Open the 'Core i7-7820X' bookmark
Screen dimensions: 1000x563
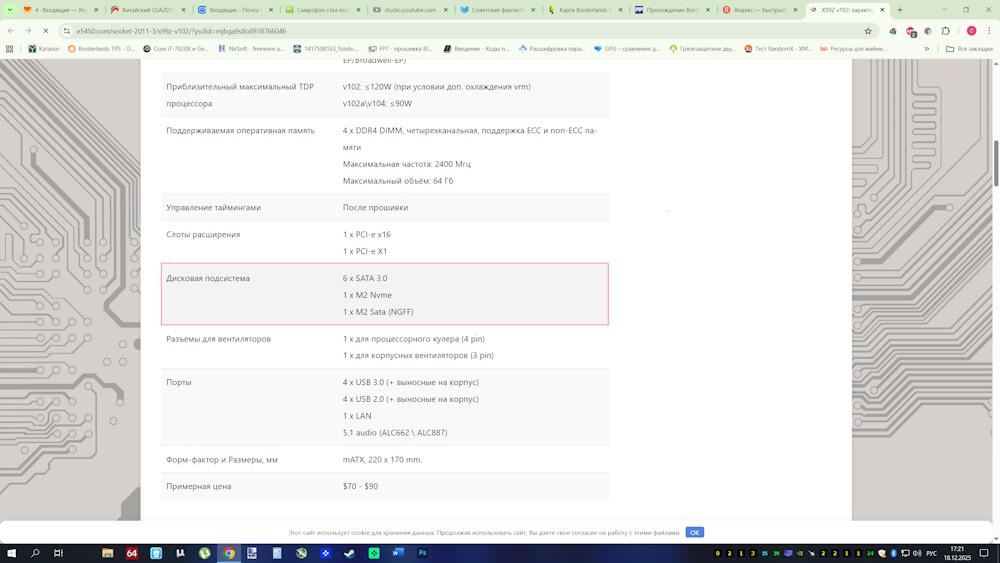click(176, 48)
